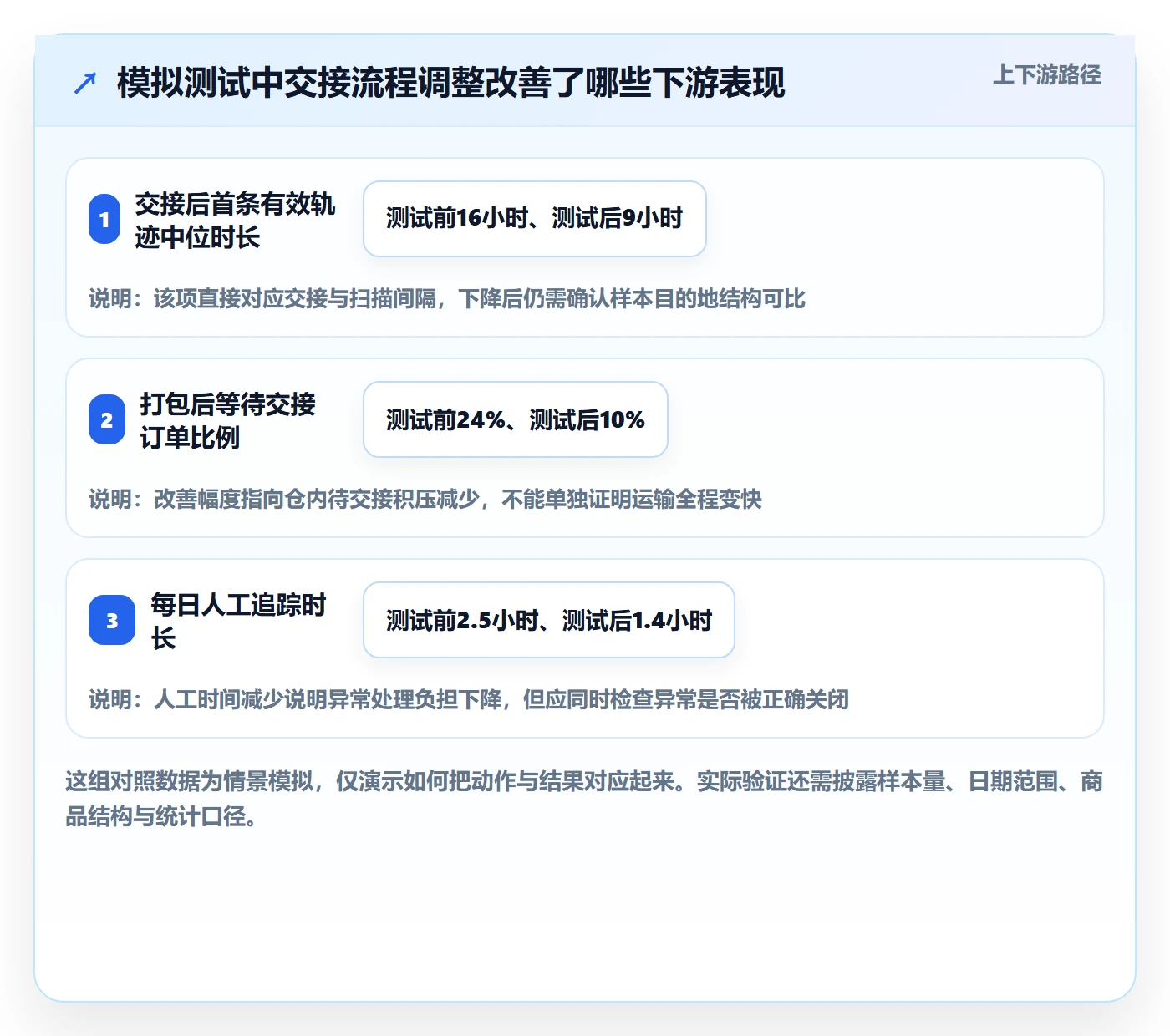Click the note about 交接与扫描间隔
1170x1036 pixels.
[x=447, y=299]
